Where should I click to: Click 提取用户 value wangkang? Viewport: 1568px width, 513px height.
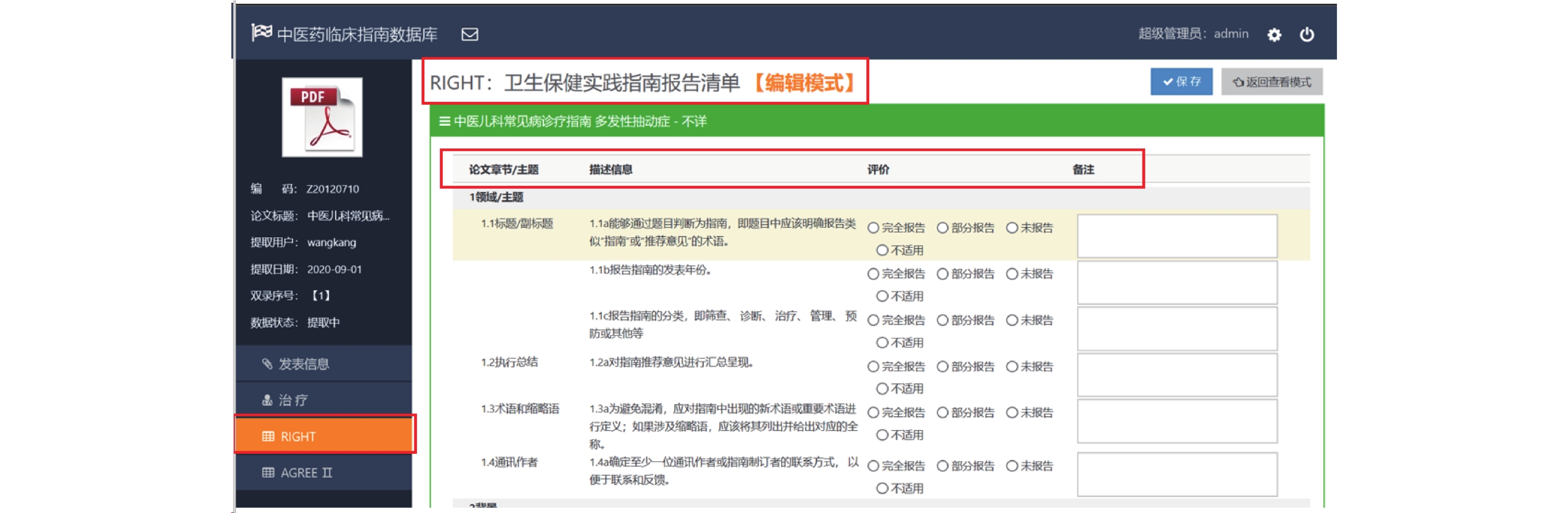[332, 242]
